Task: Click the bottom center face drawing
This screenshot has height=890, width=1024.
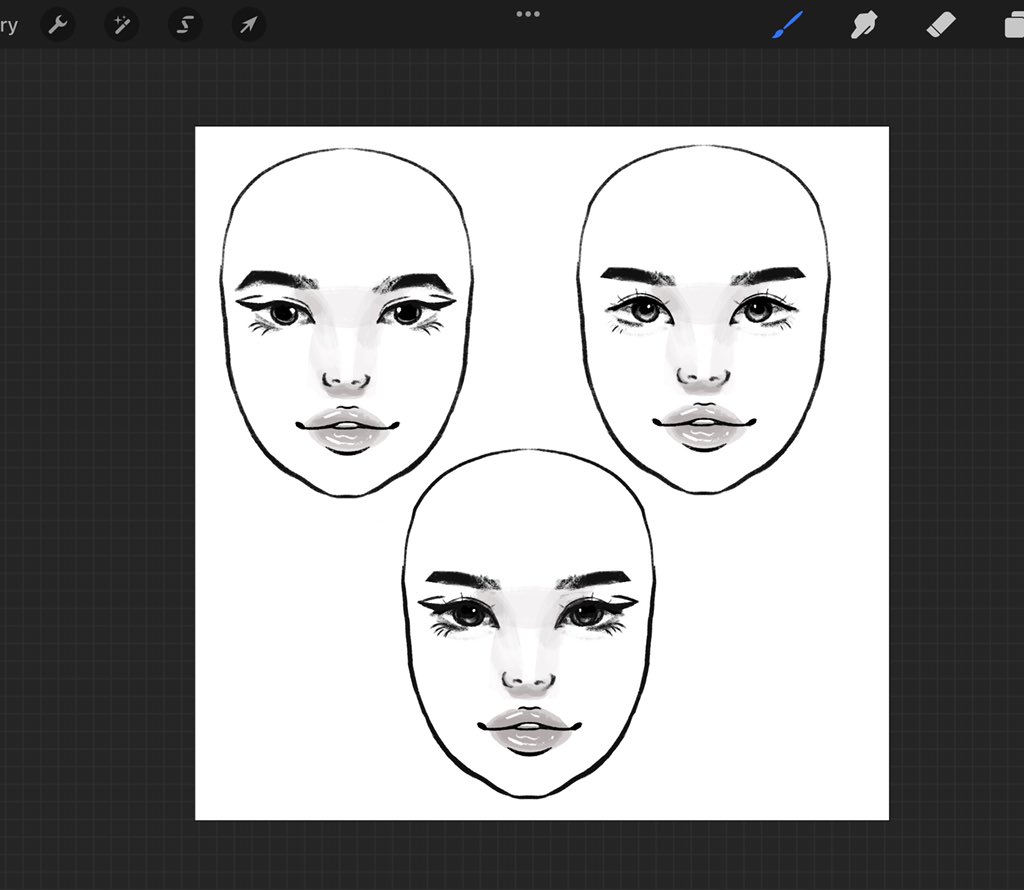Action: (x=528, y=624)
